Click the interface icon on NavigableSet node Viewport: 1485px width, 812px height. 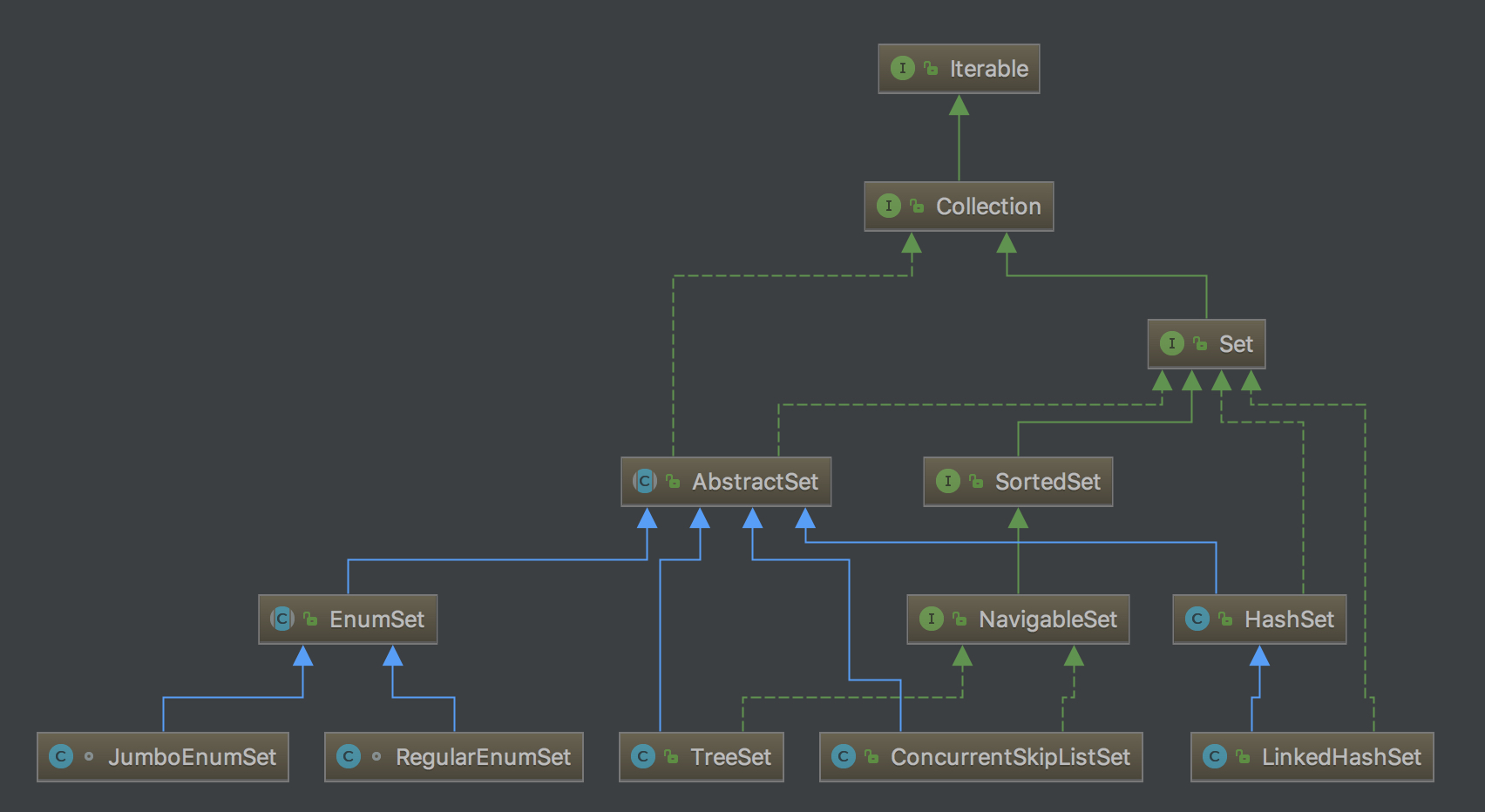coord(932,619)
